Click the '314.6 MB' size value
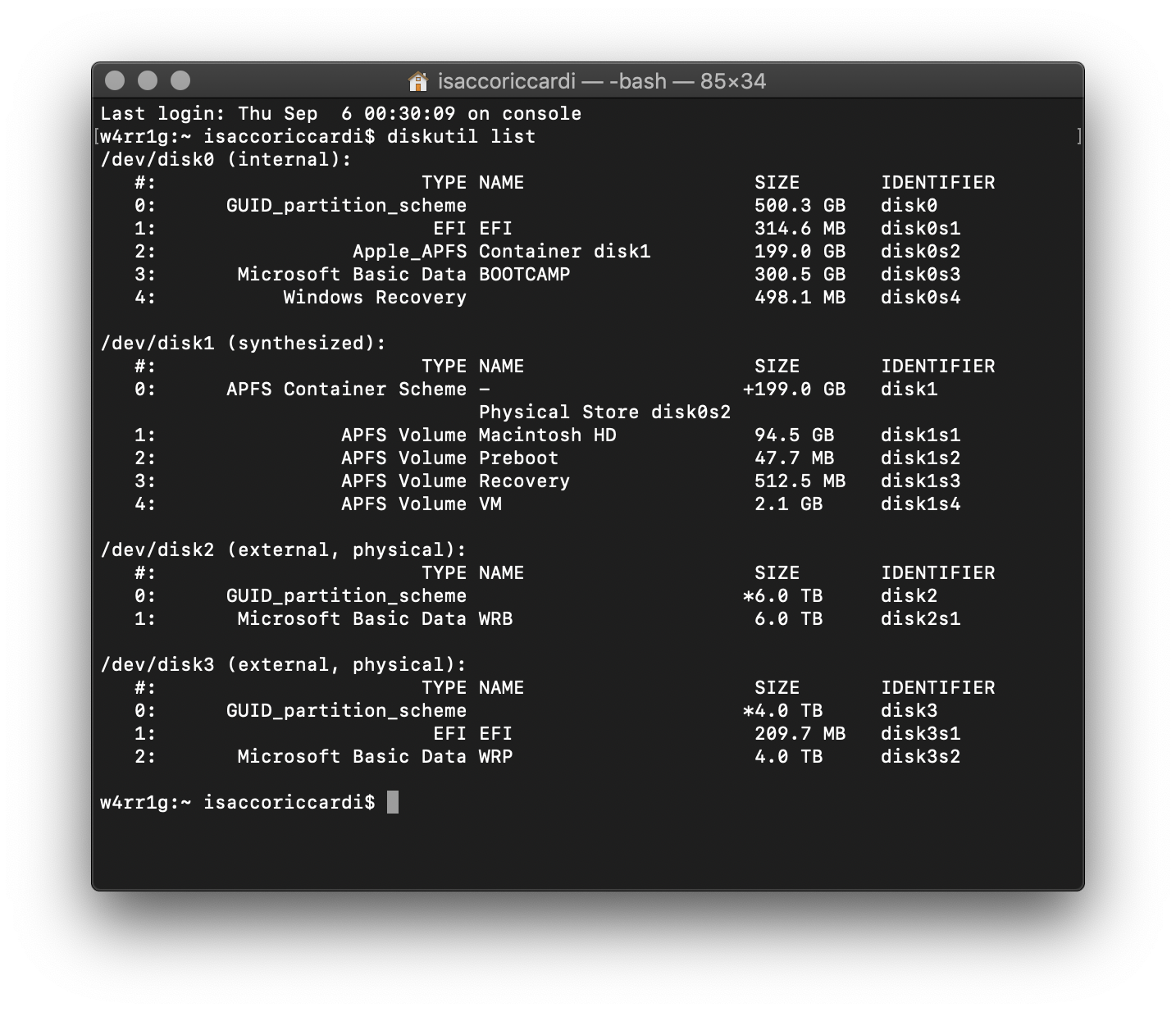The width and height of the screenshot is (1176, 1012). coord(800,228)
